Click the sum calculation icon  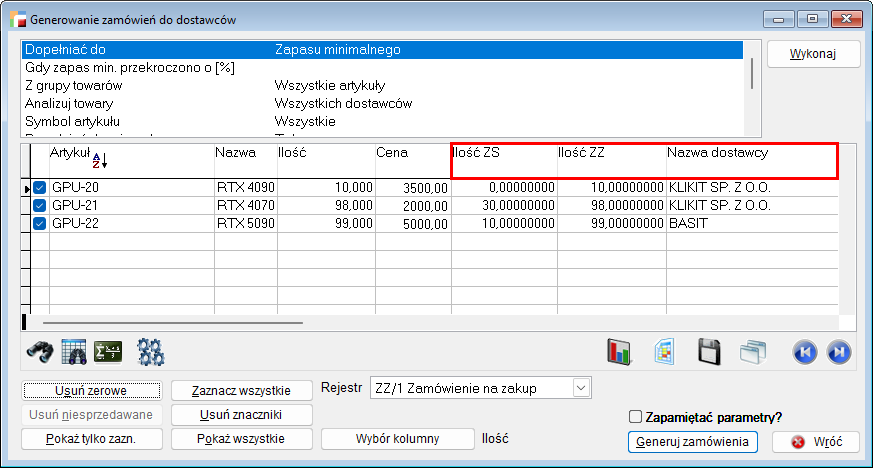tap(108, 351)
